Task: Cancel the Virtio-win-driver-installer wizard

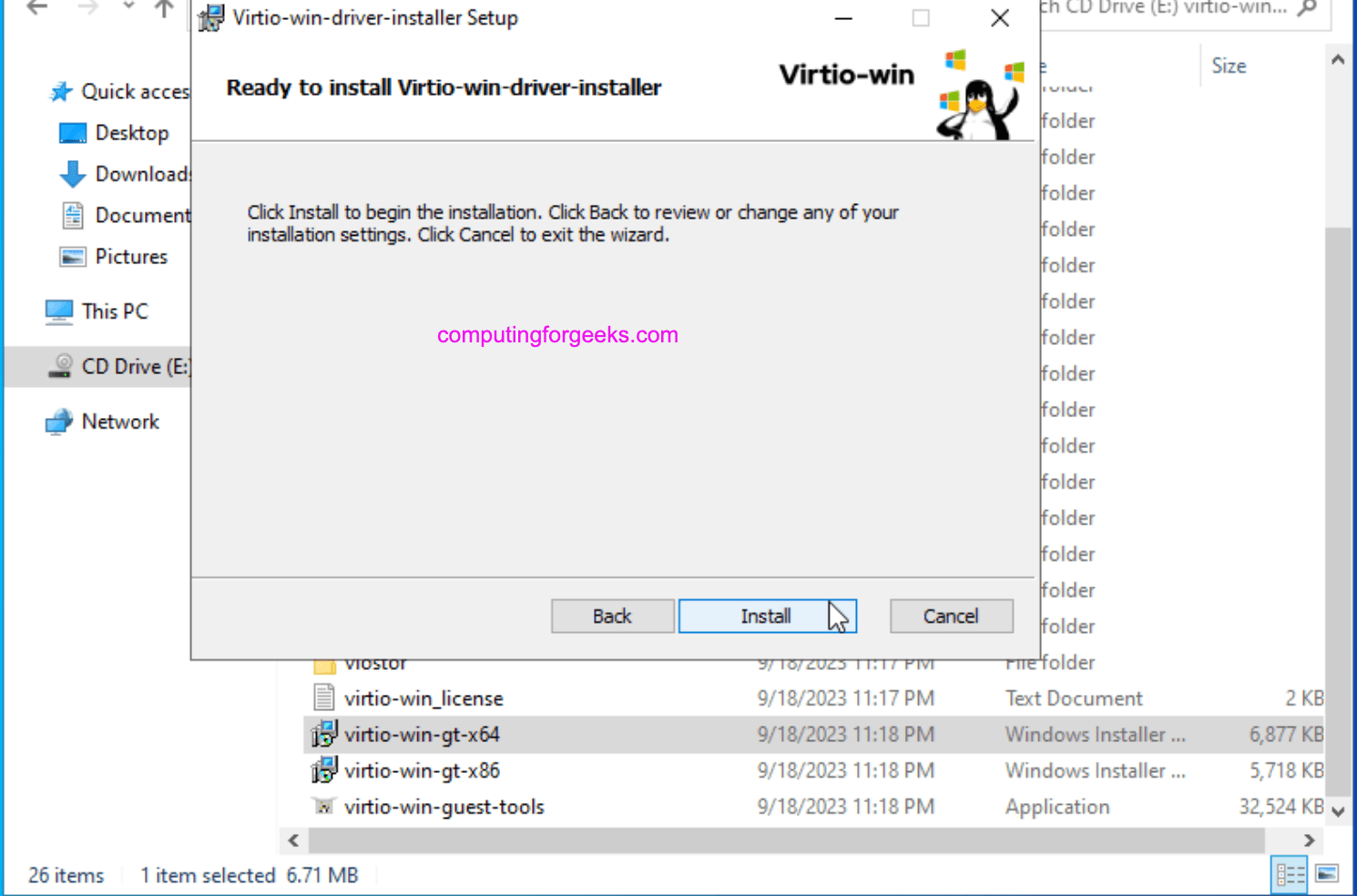Action: pyautogui.click(x=951, y=616)
